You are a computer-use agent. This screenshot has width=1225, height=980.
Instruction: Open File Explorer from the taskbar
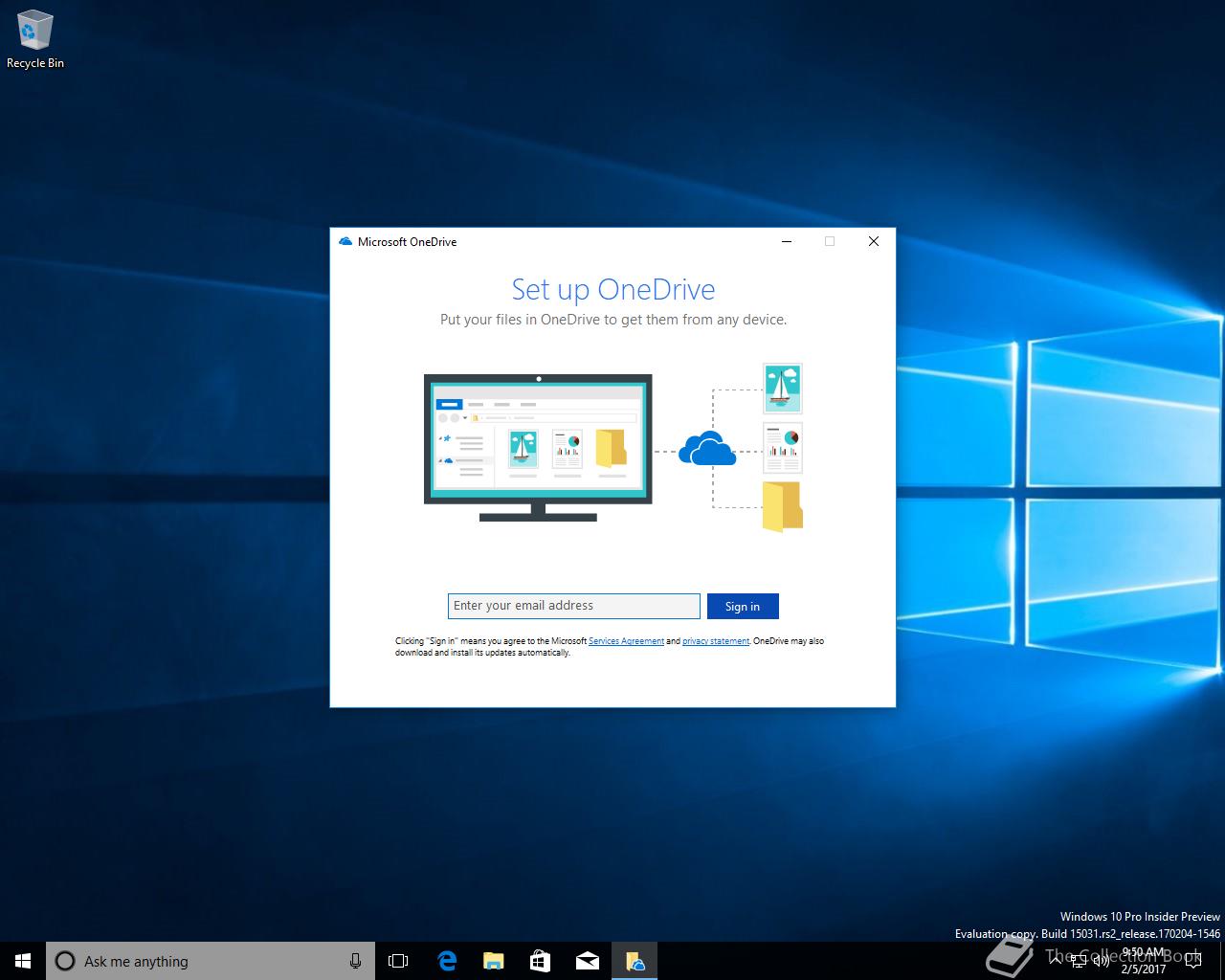(x=493, y=961)
